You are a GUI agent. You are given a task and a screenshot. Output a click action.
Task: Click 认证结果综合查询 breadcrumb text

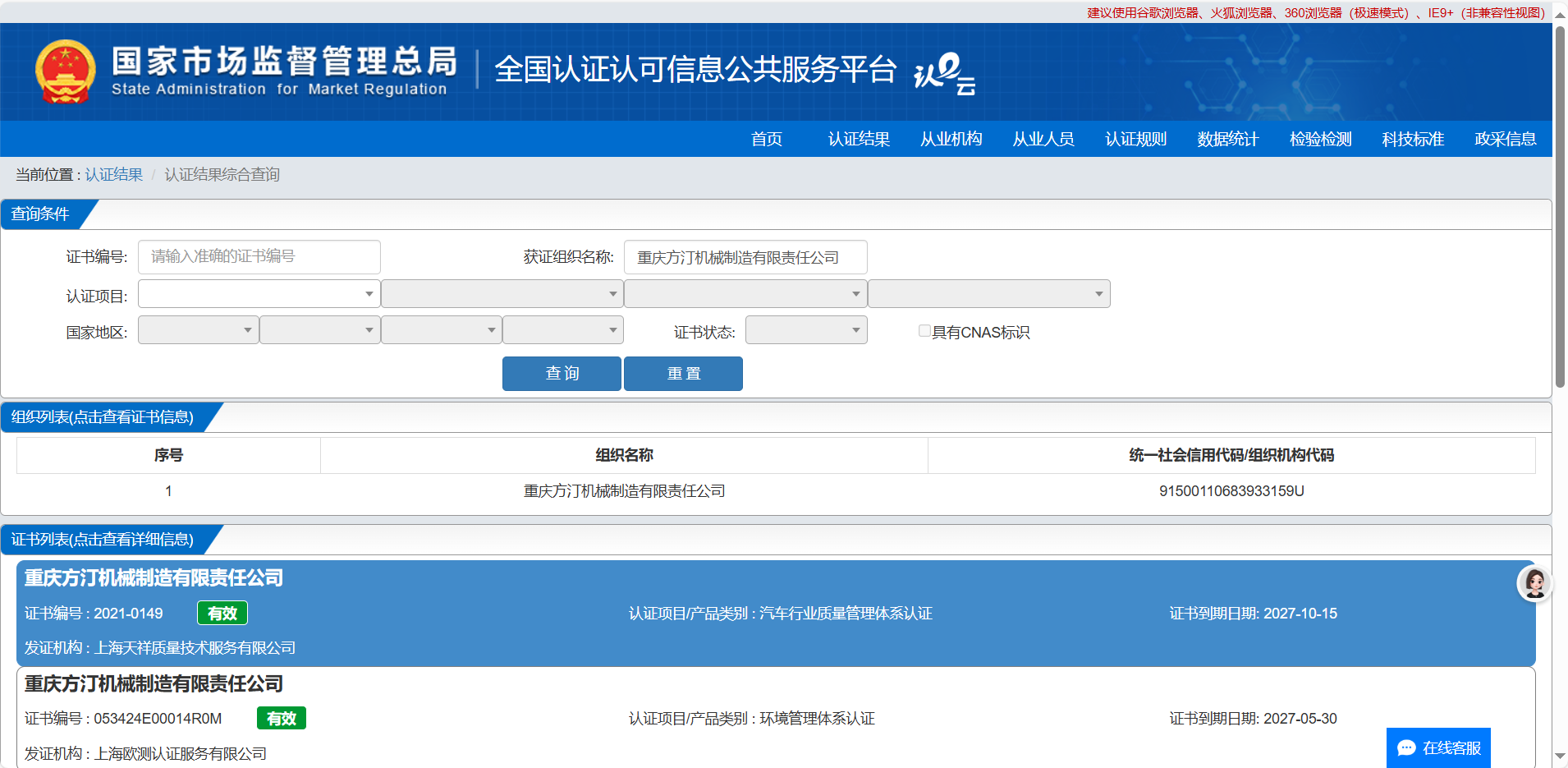click(x=222, y=175)
